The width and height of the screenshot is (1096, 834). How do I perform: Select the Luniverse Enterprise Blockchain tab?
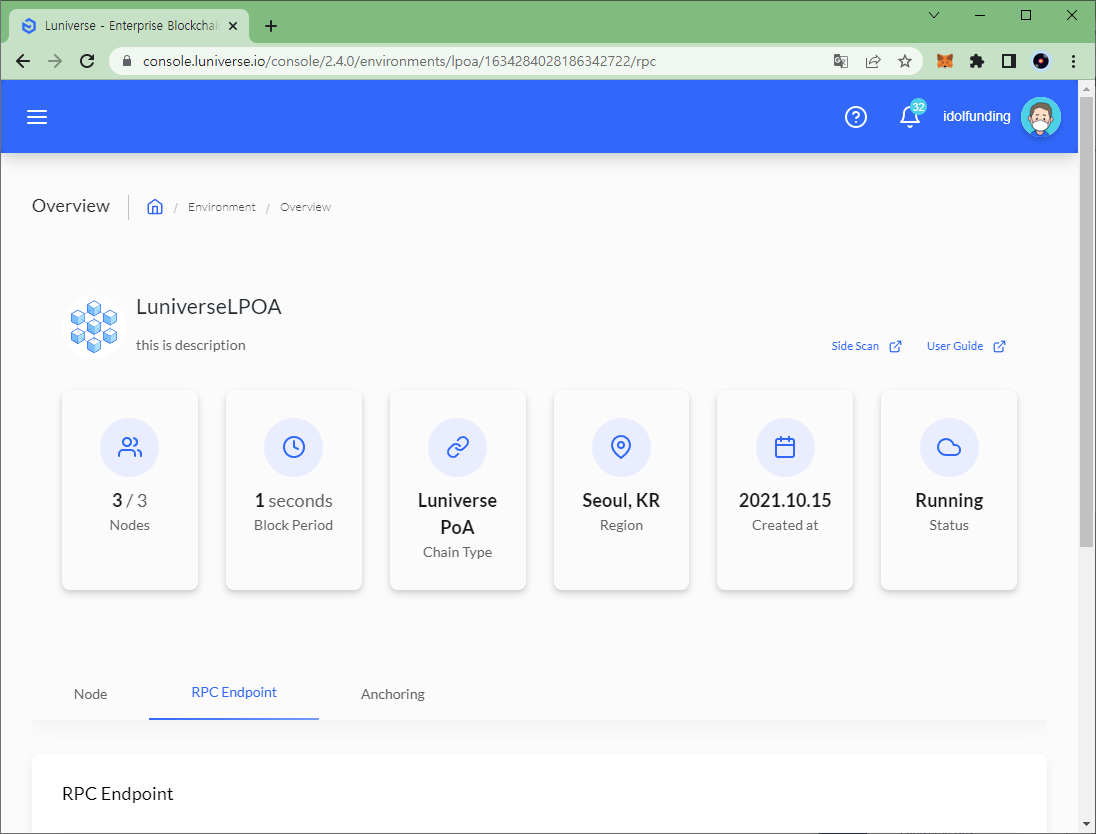(x=129, y=26)
